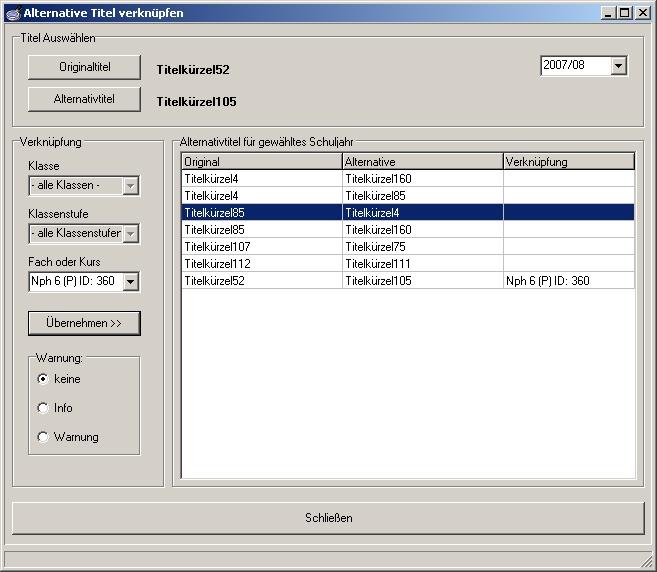Sort by the Alternative column header

click(422, 161)
